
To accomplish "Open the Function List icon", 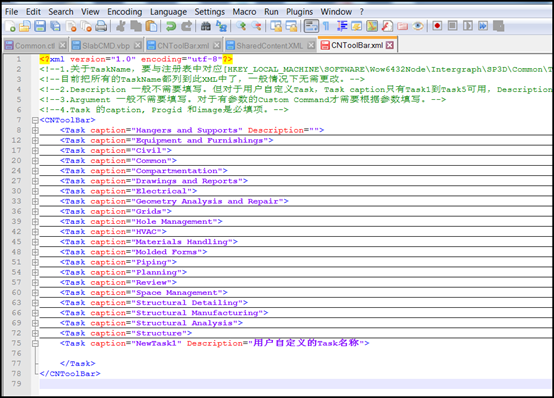I will click(x=387, y=26).
